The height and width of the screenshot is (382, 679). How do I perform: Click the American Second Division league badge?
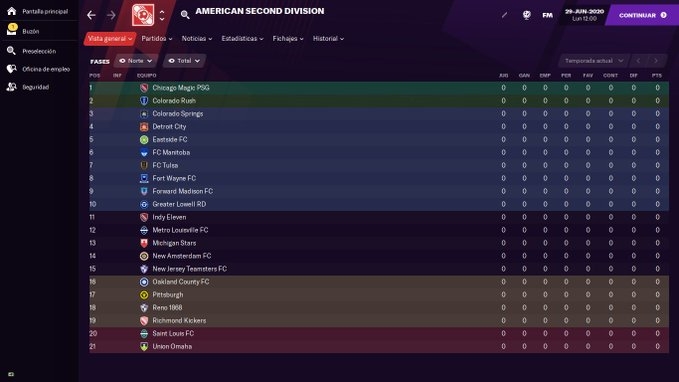point(143,15)
